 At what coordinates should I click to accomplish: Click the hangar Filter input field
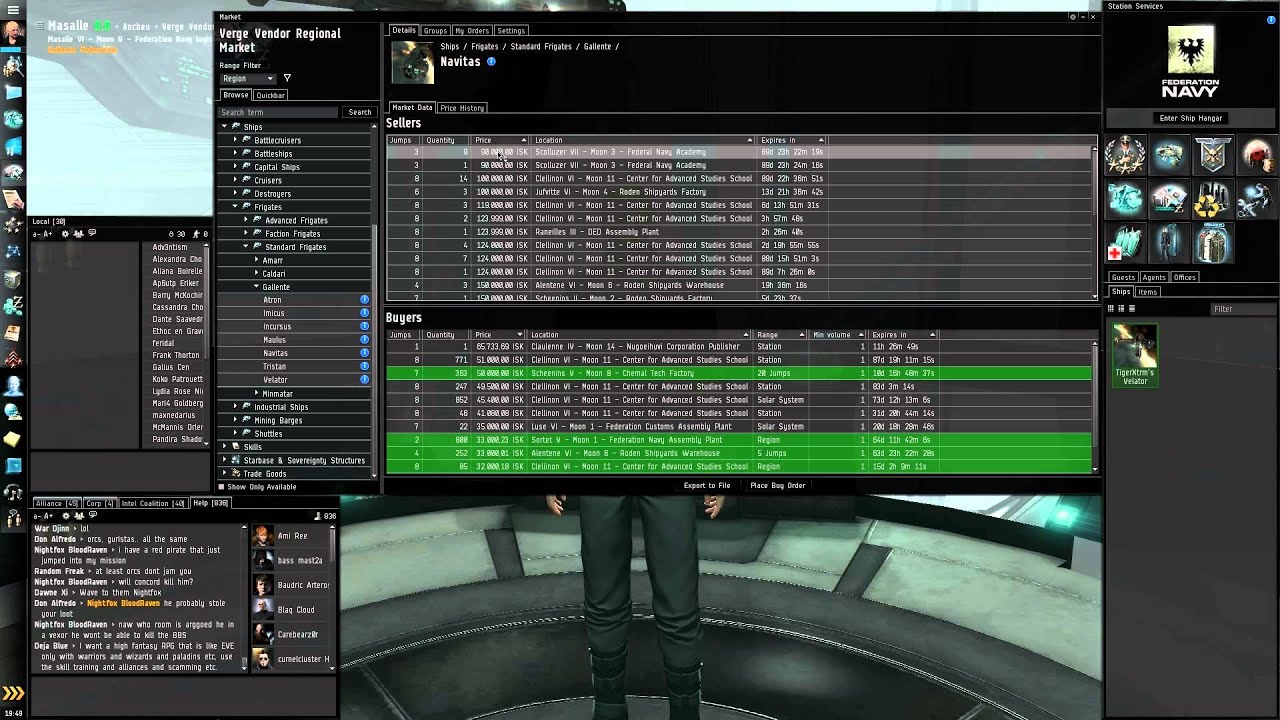pos(1242,309)
